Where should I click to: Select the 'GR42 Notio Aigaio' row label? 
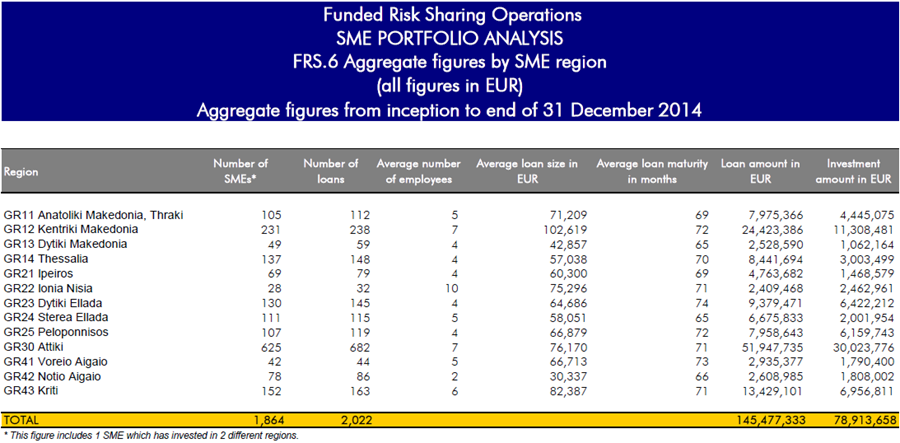pos(52,376)
